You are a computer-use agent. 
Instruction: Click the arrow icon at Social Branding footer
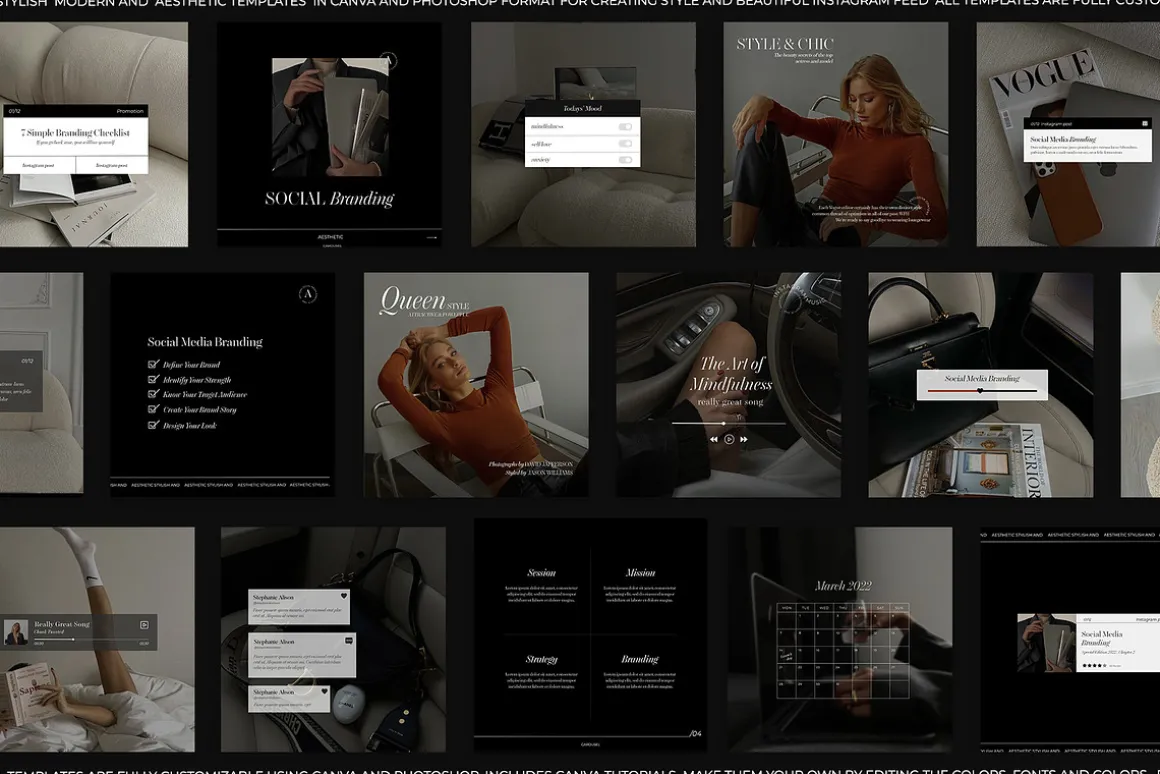click(432, 238)
